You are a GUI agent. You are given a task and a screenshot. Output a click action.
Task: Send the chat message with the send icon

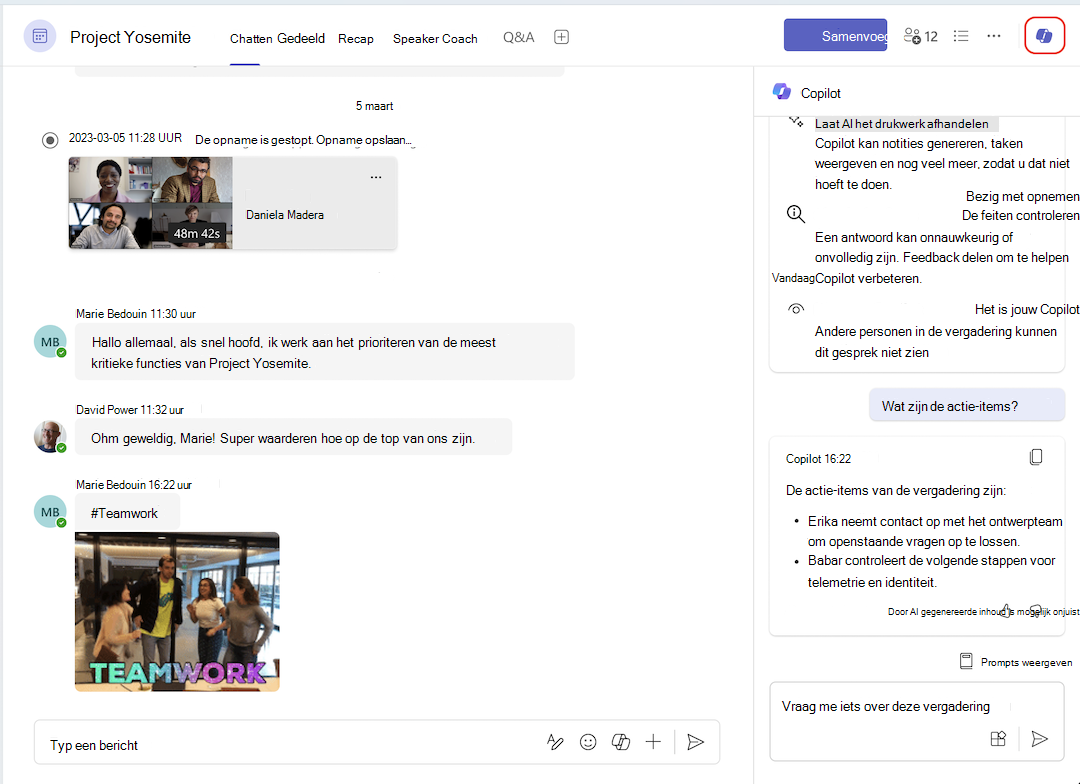tap(695, 741)
